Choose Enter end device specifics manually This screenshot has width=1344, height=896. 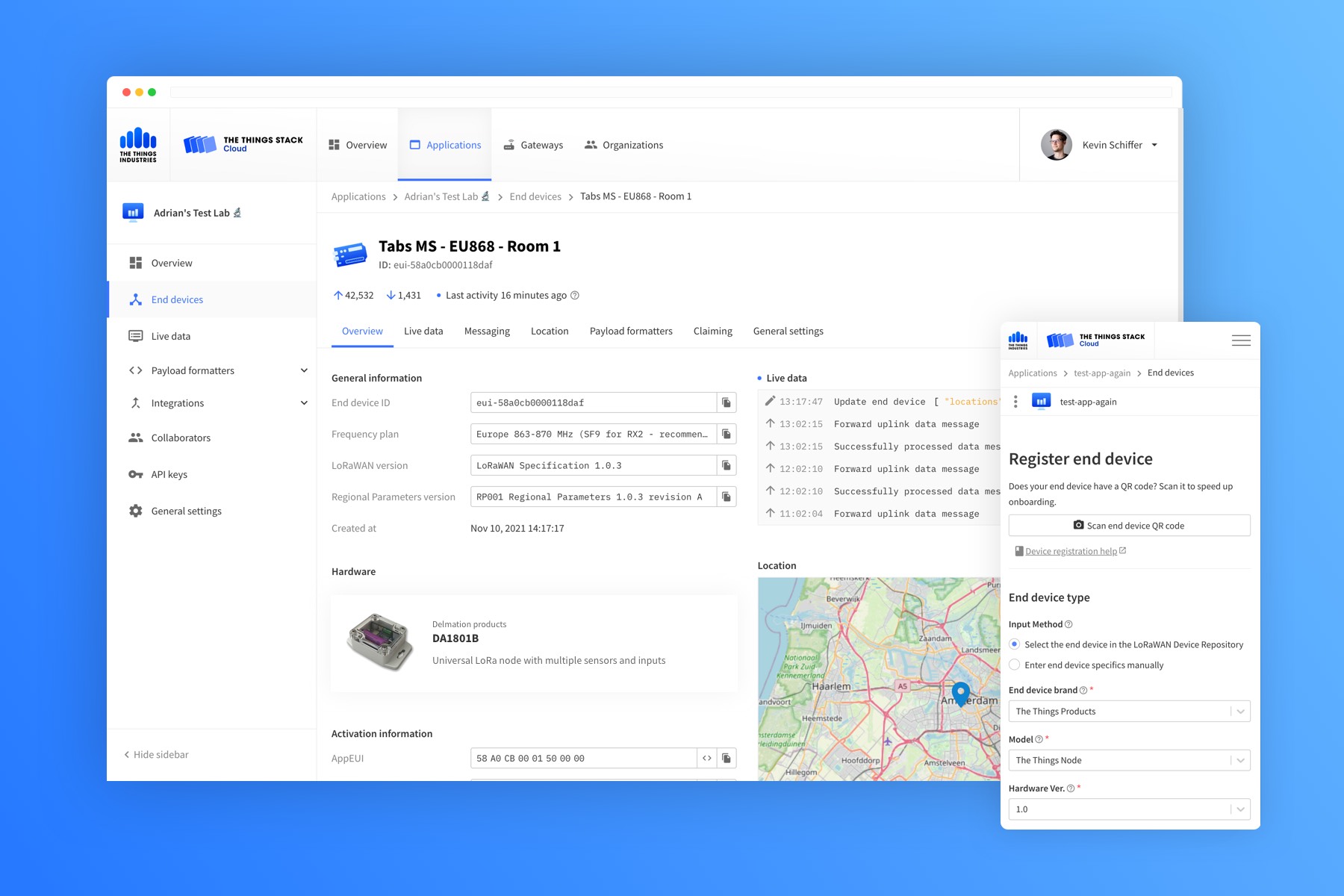pos(1014,665)
